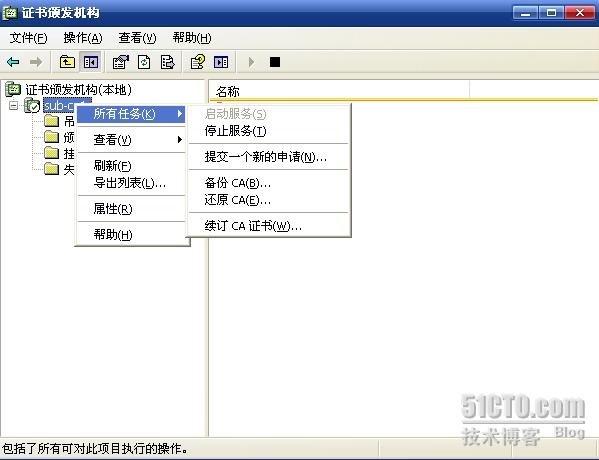Open the 操作(A) menu
Viewport: 599px width, 460px height.
point(83,38)
